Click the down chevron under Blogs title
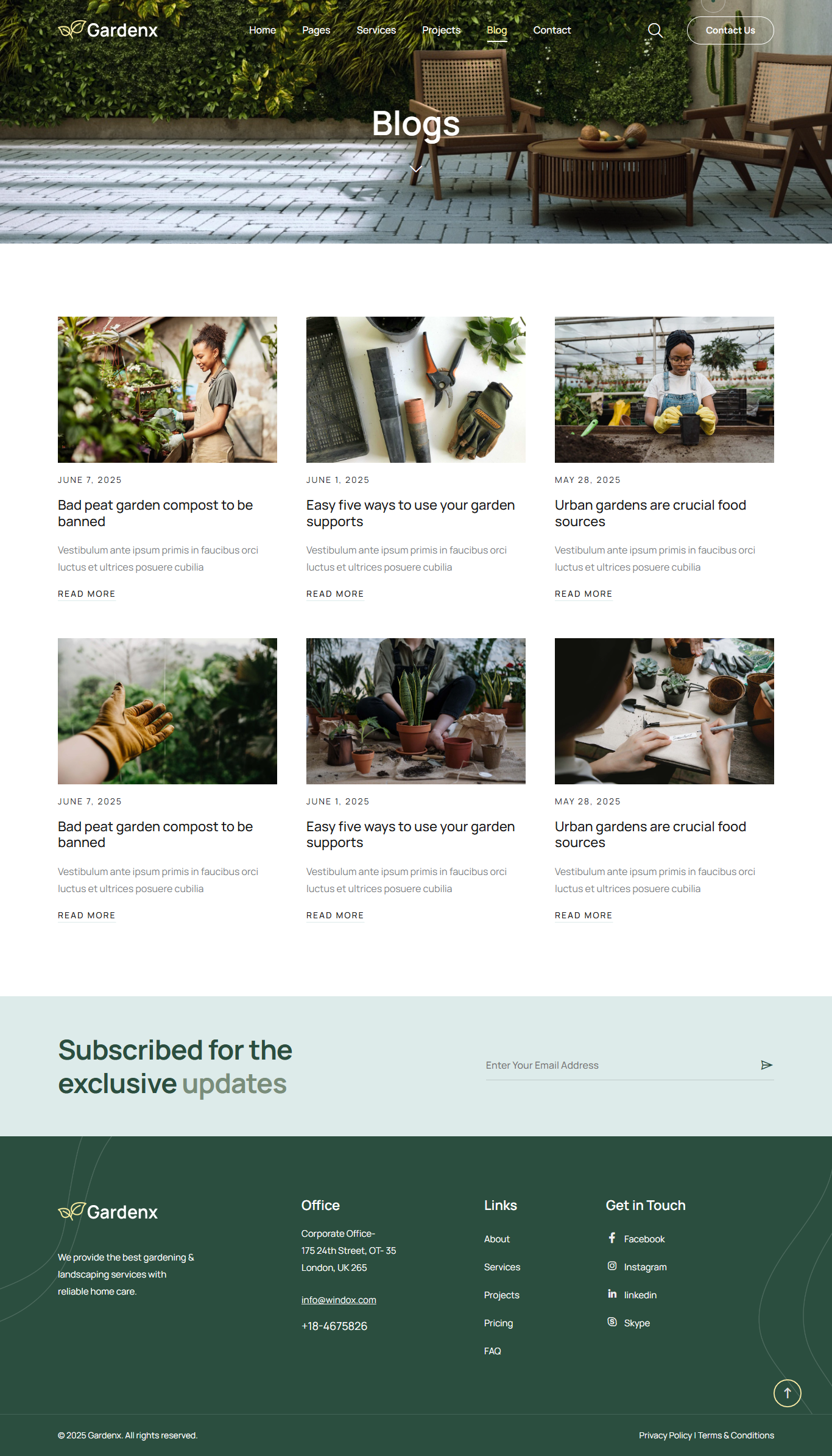The image size is (832, 1456). click(416, 169)
